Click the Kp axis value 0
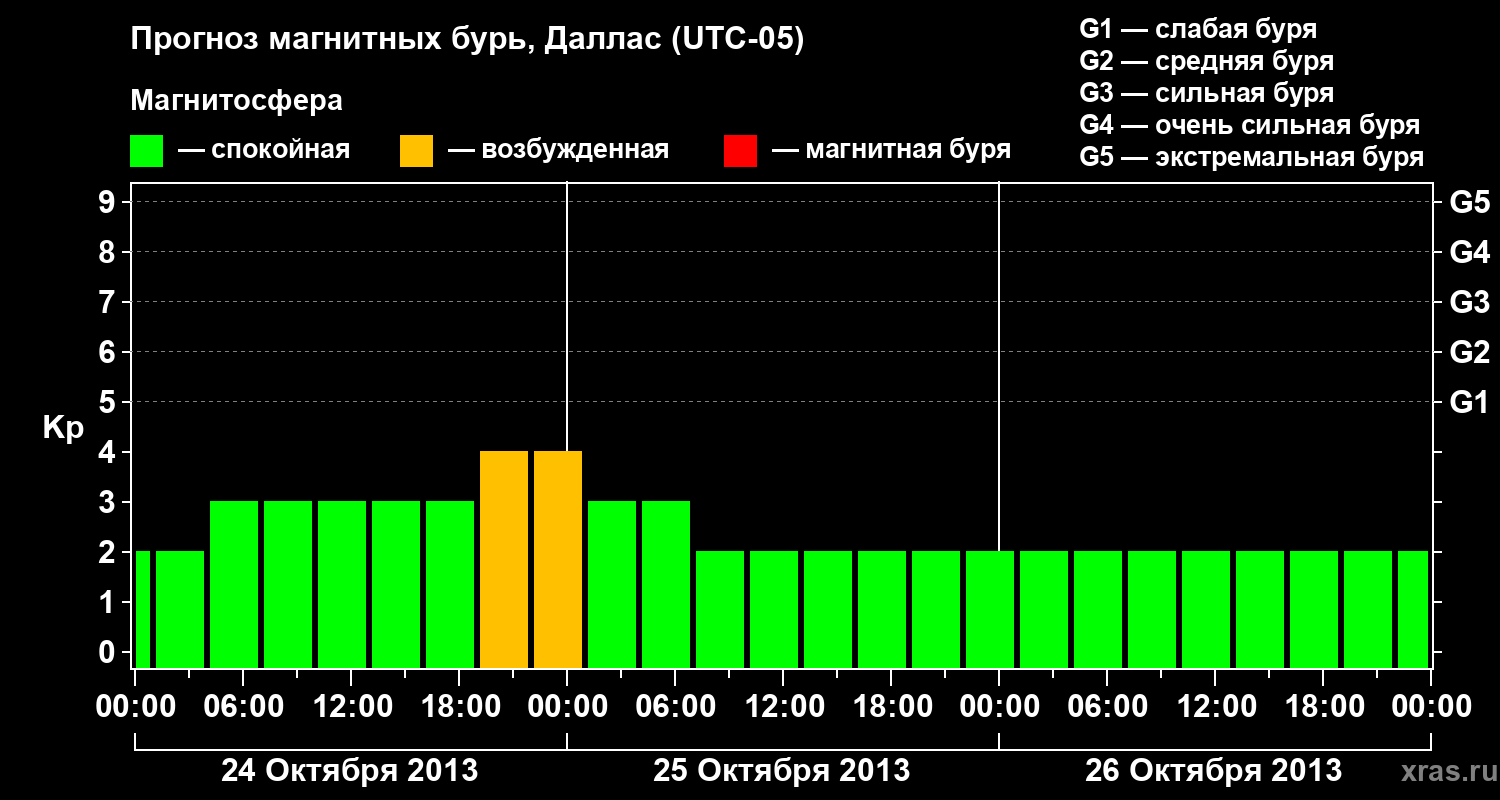This screenshot has width=1500, height=800. [x=108, y=652]
